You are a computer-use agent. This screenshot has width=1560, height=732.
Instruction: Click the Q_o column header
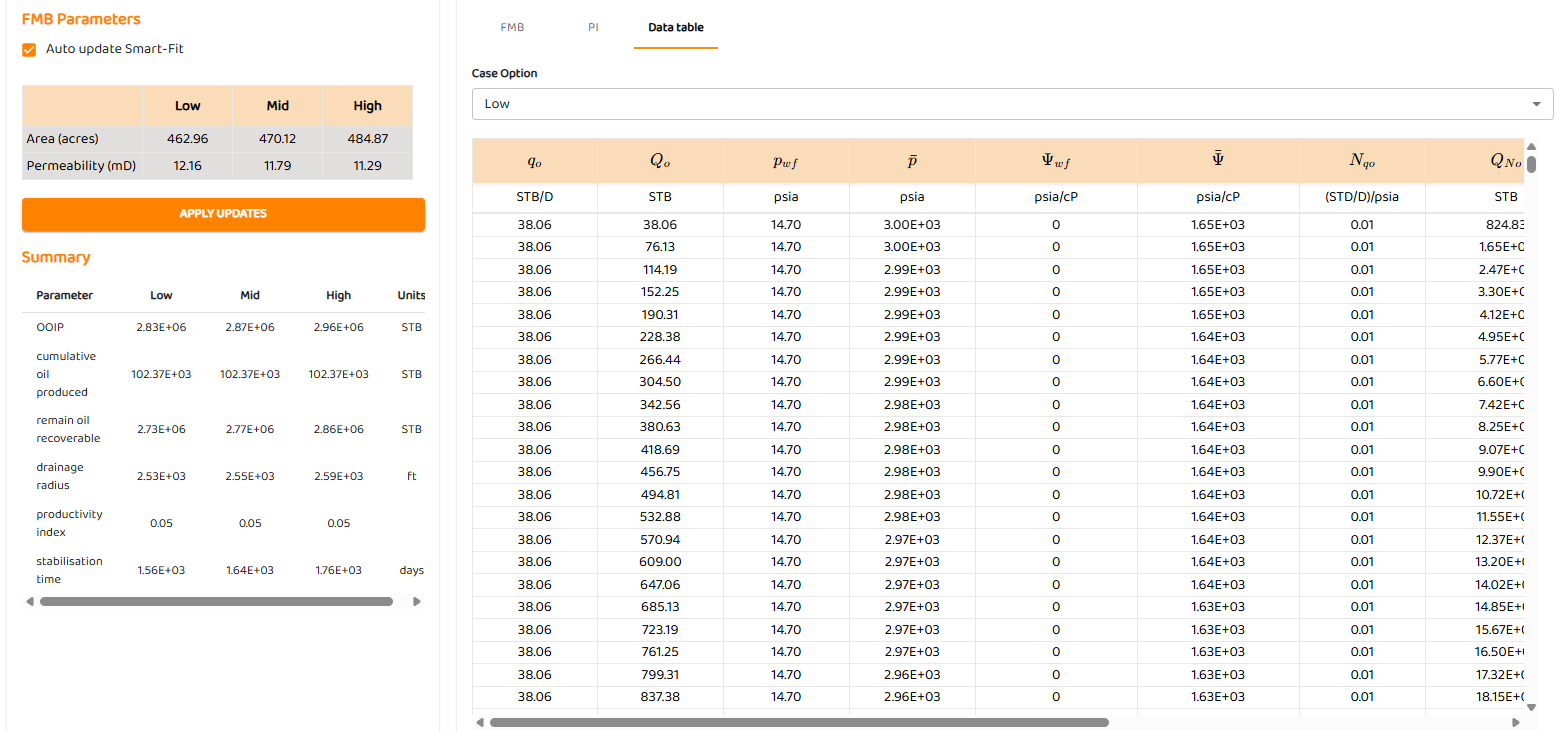pyautogui.click(x=660, y=161)
